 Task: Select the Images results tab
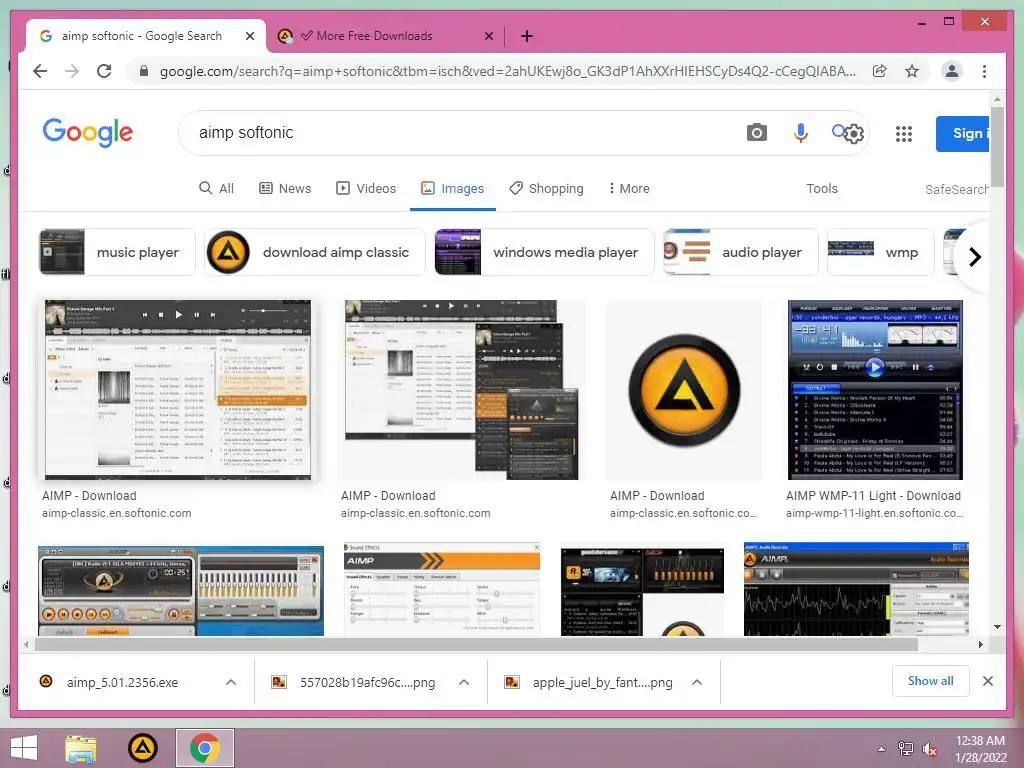tap(453, 189)
